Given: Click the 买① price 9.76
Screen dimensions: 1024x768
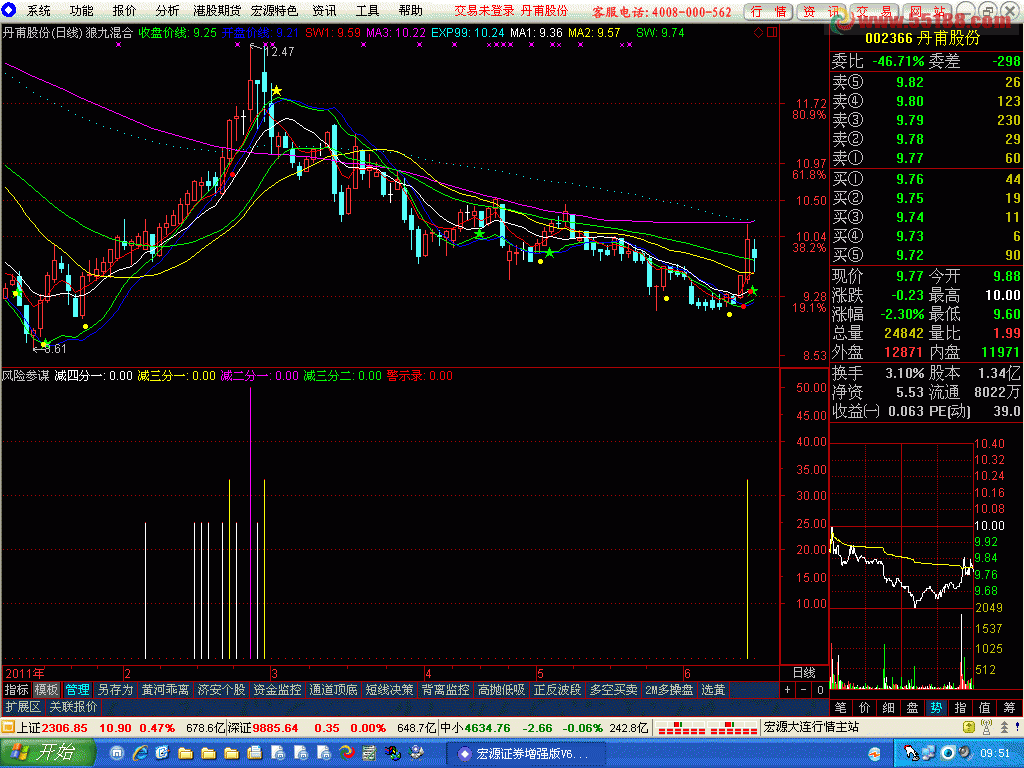Looking at the screenshot, I should point(910,179).
